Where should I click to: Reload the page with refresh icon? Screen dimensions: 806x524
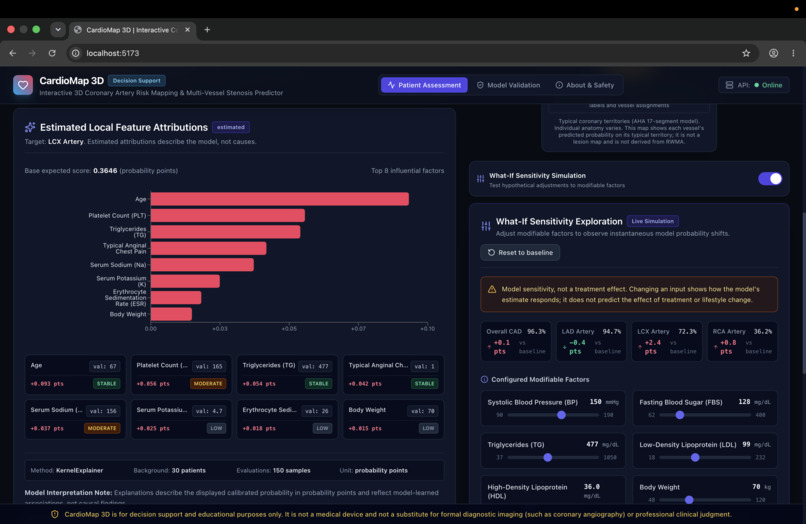52,53
